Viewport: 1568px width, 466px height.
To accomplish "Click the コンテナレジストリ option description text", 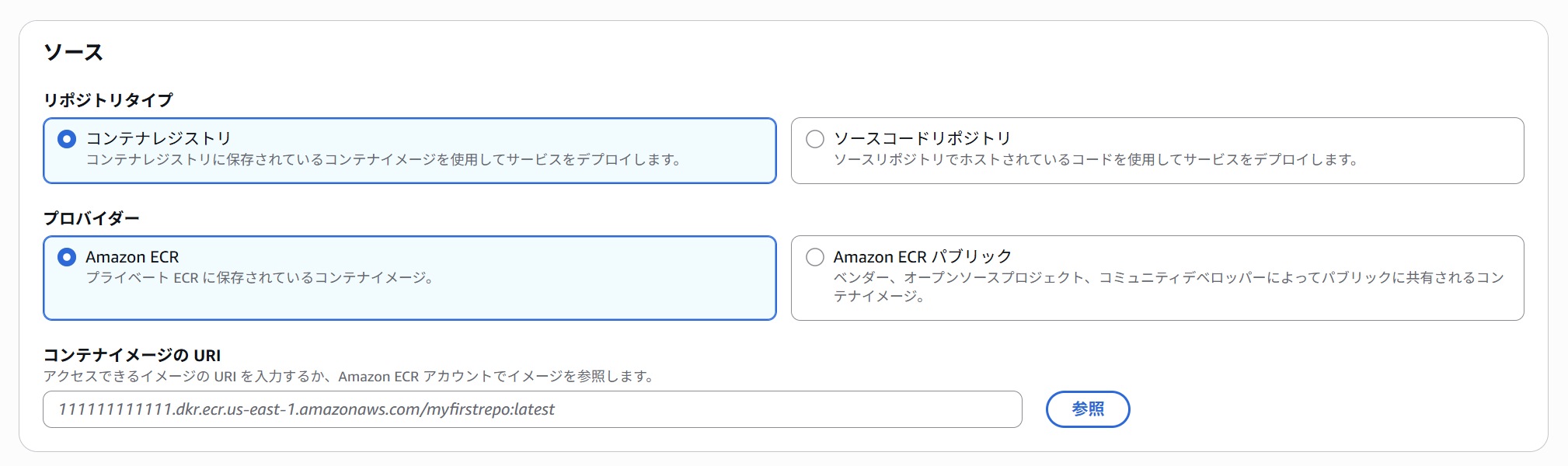I will click(x=384, y=160).
